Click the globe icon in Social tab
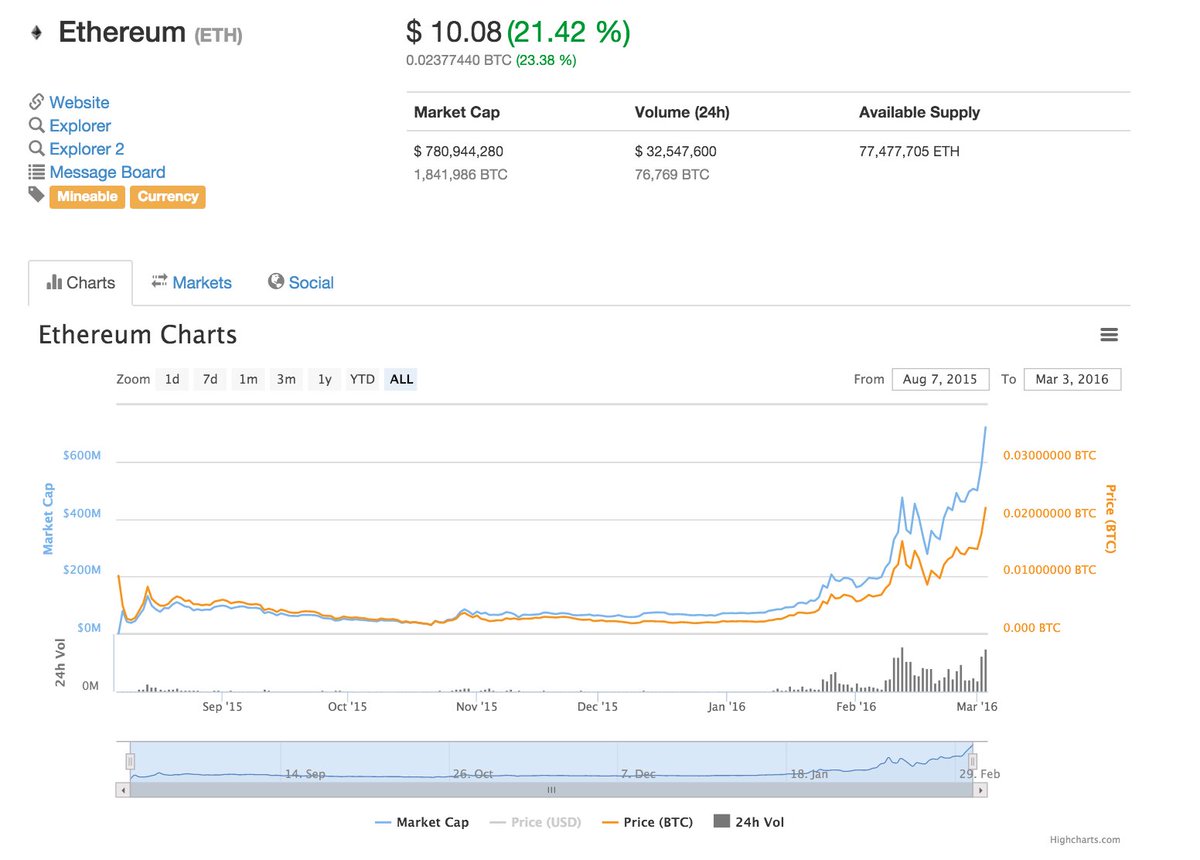Screen dimensions: 1200x860 [x=276, y=282]
